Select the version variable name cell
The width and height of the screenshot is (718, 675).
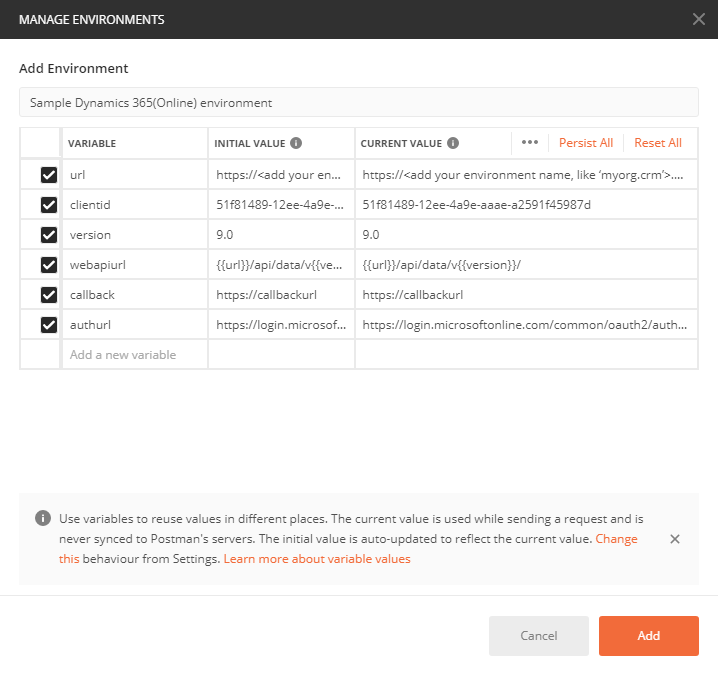pos(135,235)
